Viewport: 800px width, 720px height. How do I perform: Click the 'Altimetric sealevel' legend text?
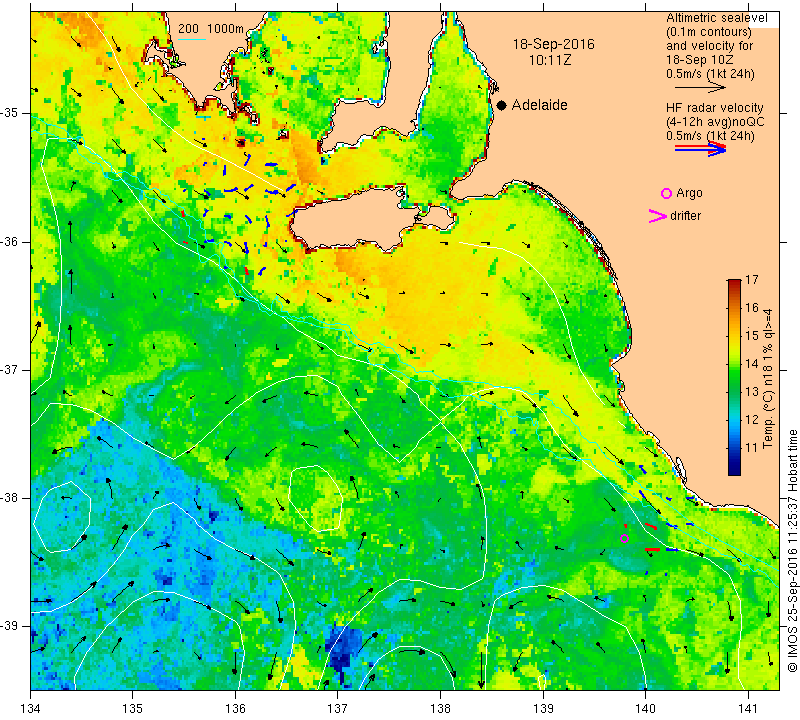[x=716, y=18]
